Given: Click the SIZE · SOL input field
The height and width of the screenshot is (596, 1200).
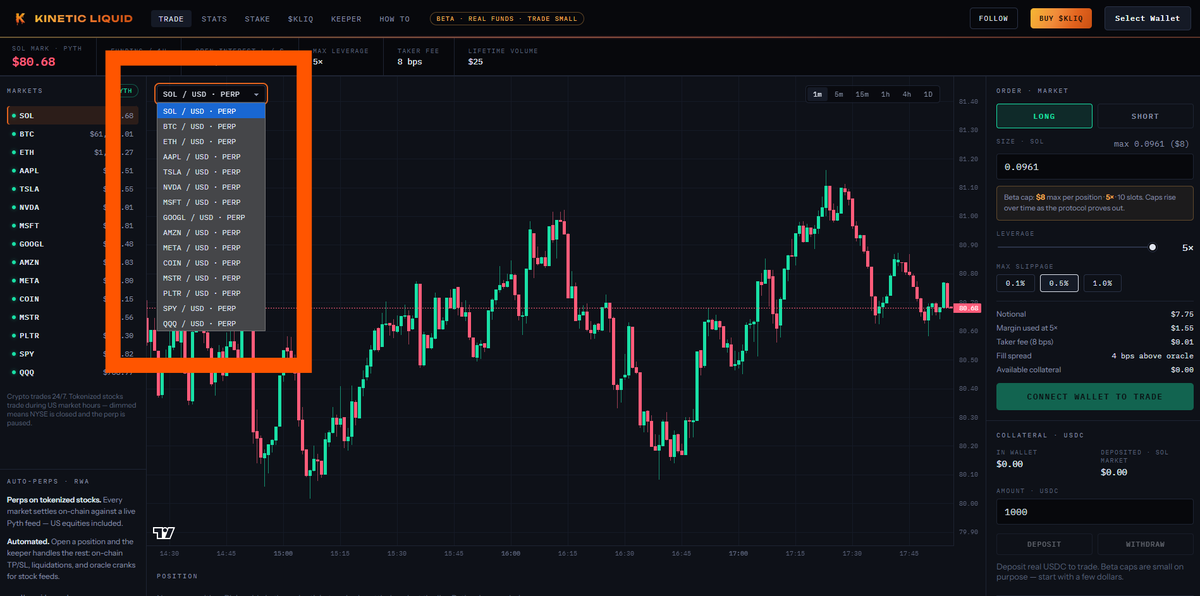Looking at the screenshot, I should point(1094,167).
